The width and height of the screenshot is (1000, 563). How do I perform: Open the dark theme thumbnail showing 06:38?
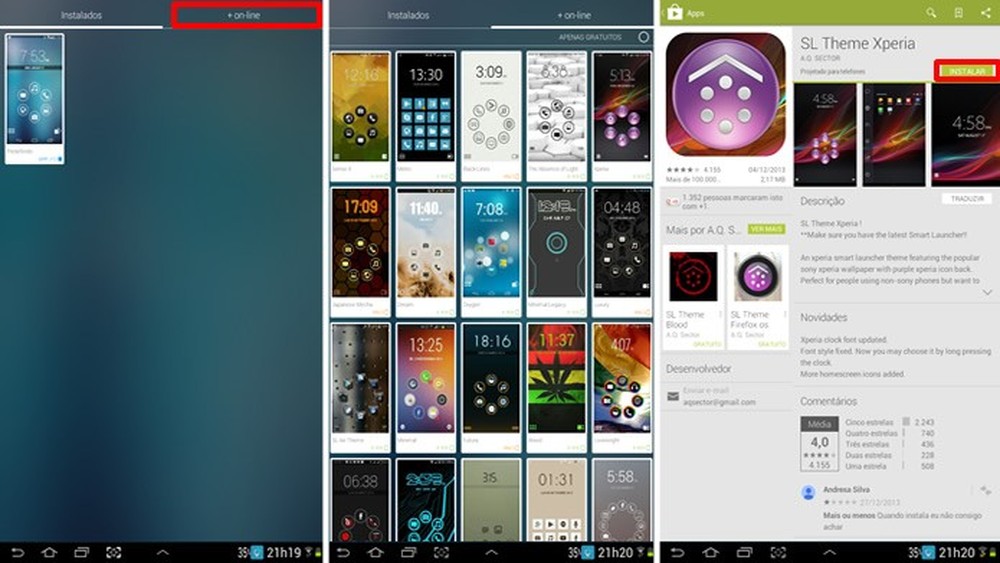click(360, 500)
